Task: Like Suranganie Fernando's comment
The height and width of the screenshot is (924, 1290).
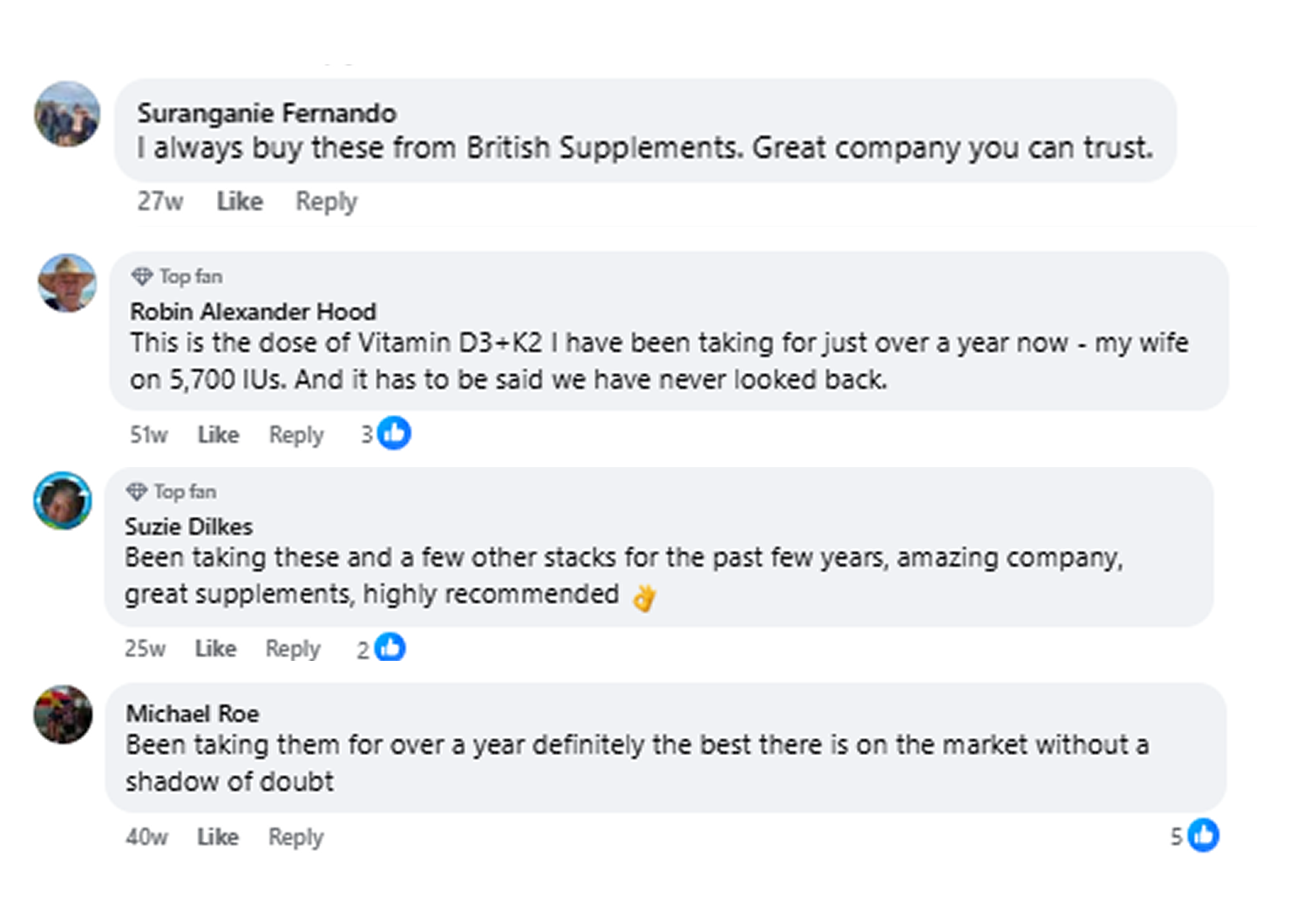Action: tap(240, 201)
